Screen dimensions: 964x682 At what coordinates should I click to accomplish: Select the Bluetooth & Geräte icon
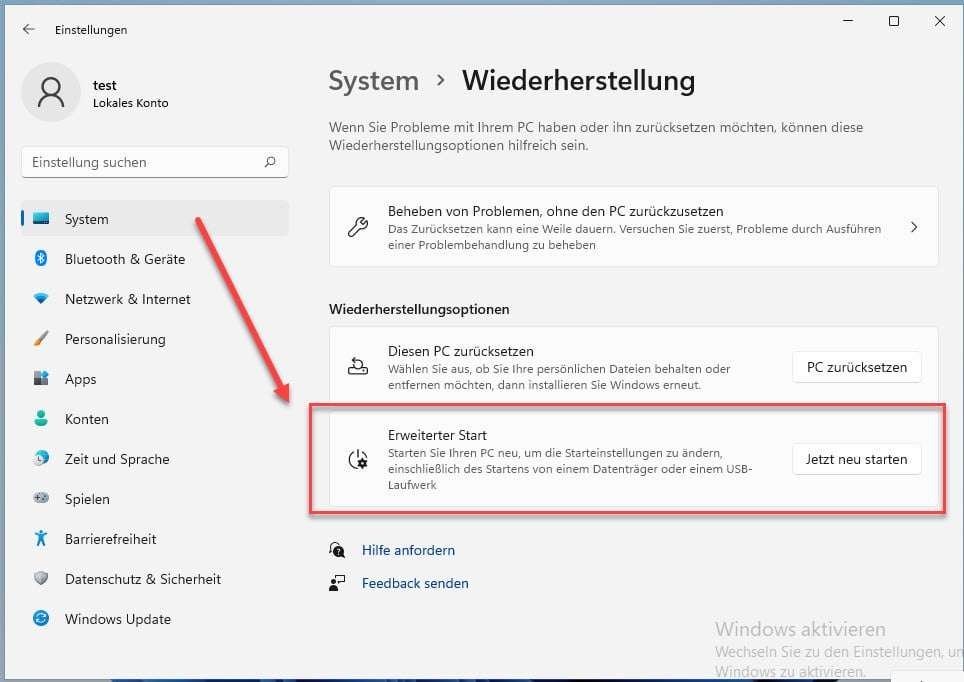pos(40,259)
